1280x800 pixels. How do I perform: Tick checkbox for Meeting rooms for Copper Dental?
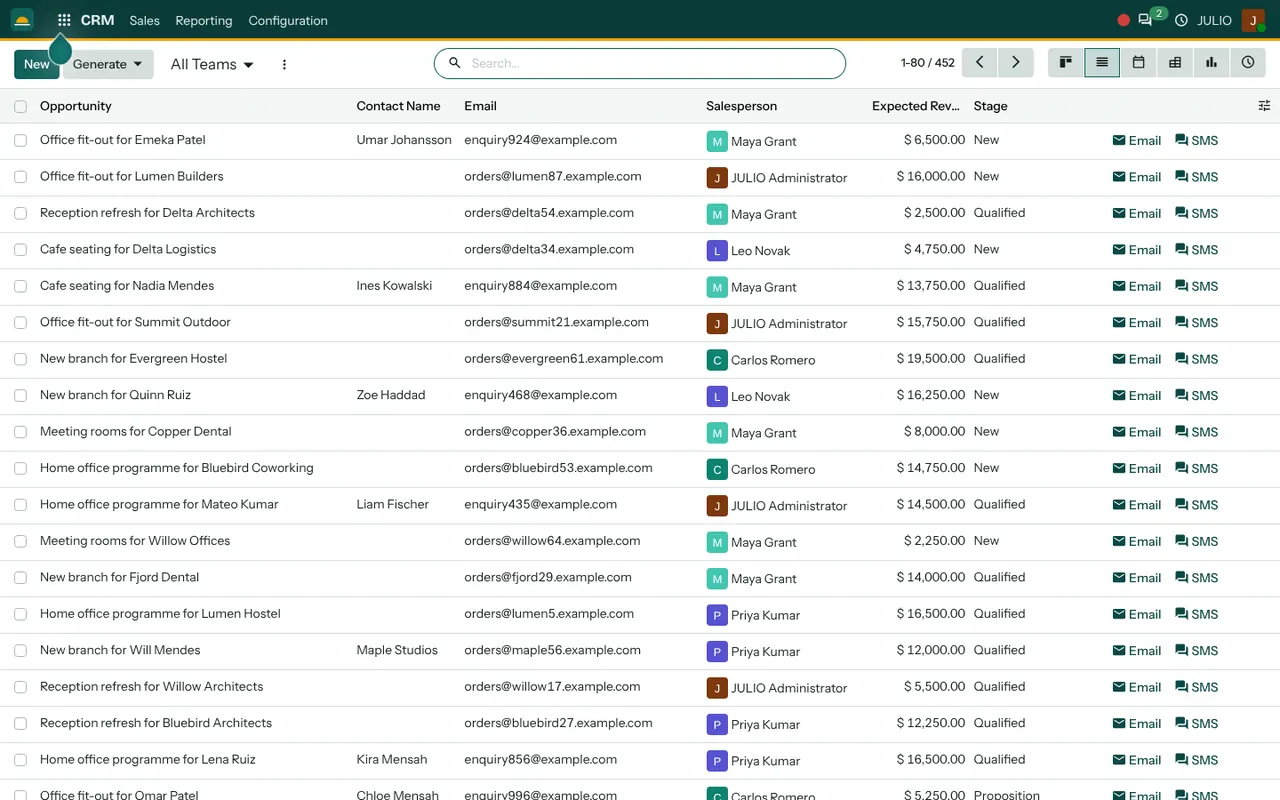(21, 432)
